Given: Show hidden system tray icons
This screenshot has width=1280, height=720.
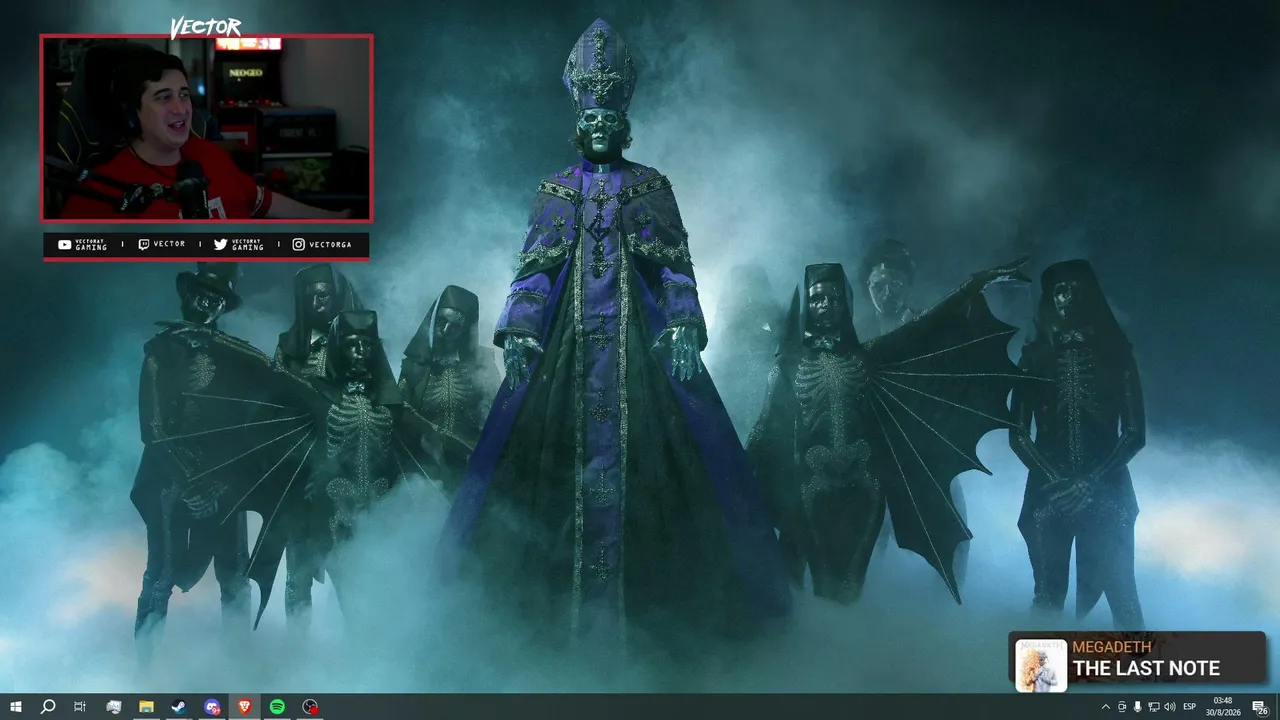Looking at the screenshot, I should click(x=1105, y=707).
